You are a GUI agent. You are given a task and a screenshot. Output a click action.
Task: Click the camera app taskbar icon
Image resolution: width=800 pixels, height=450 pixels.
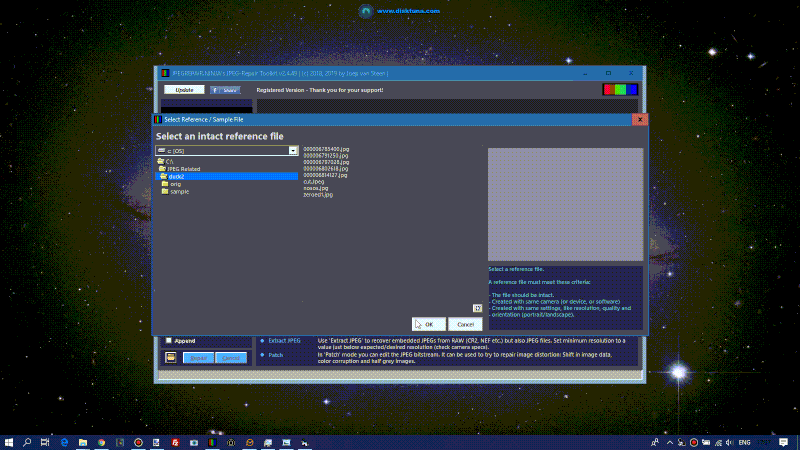pyautogui.click(x=194, y=442)
